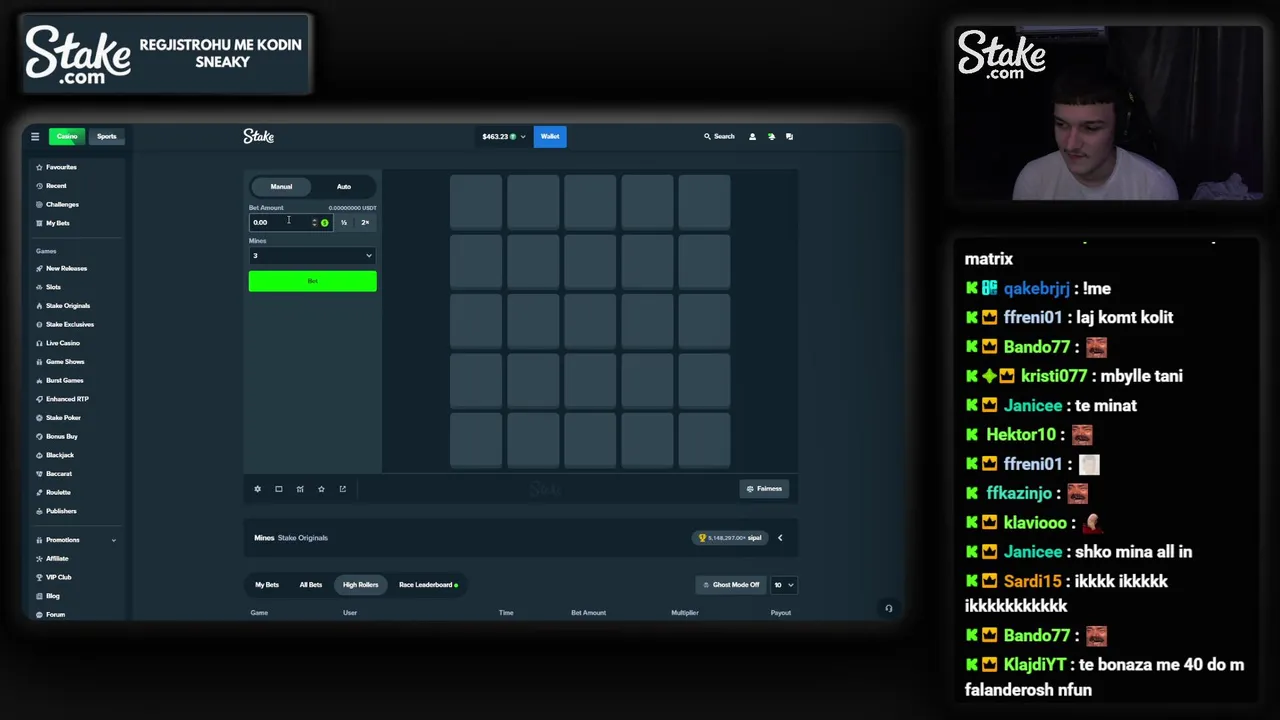Halve the bet with the ½ button

[344, 222]
